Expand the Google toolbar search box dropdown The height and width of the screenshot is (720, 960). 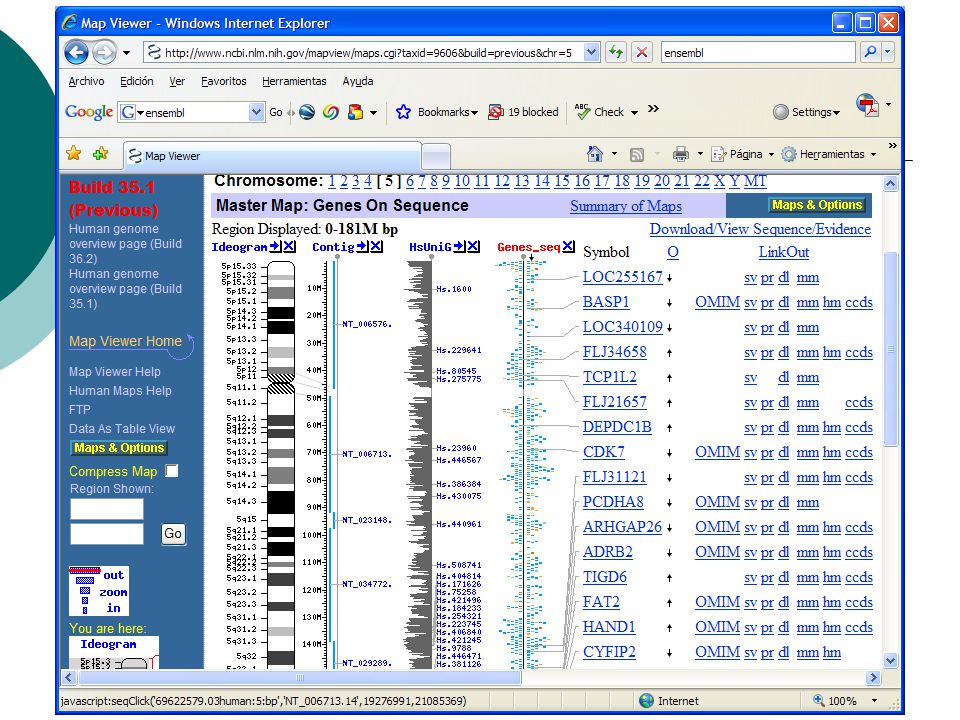(256, 112)
